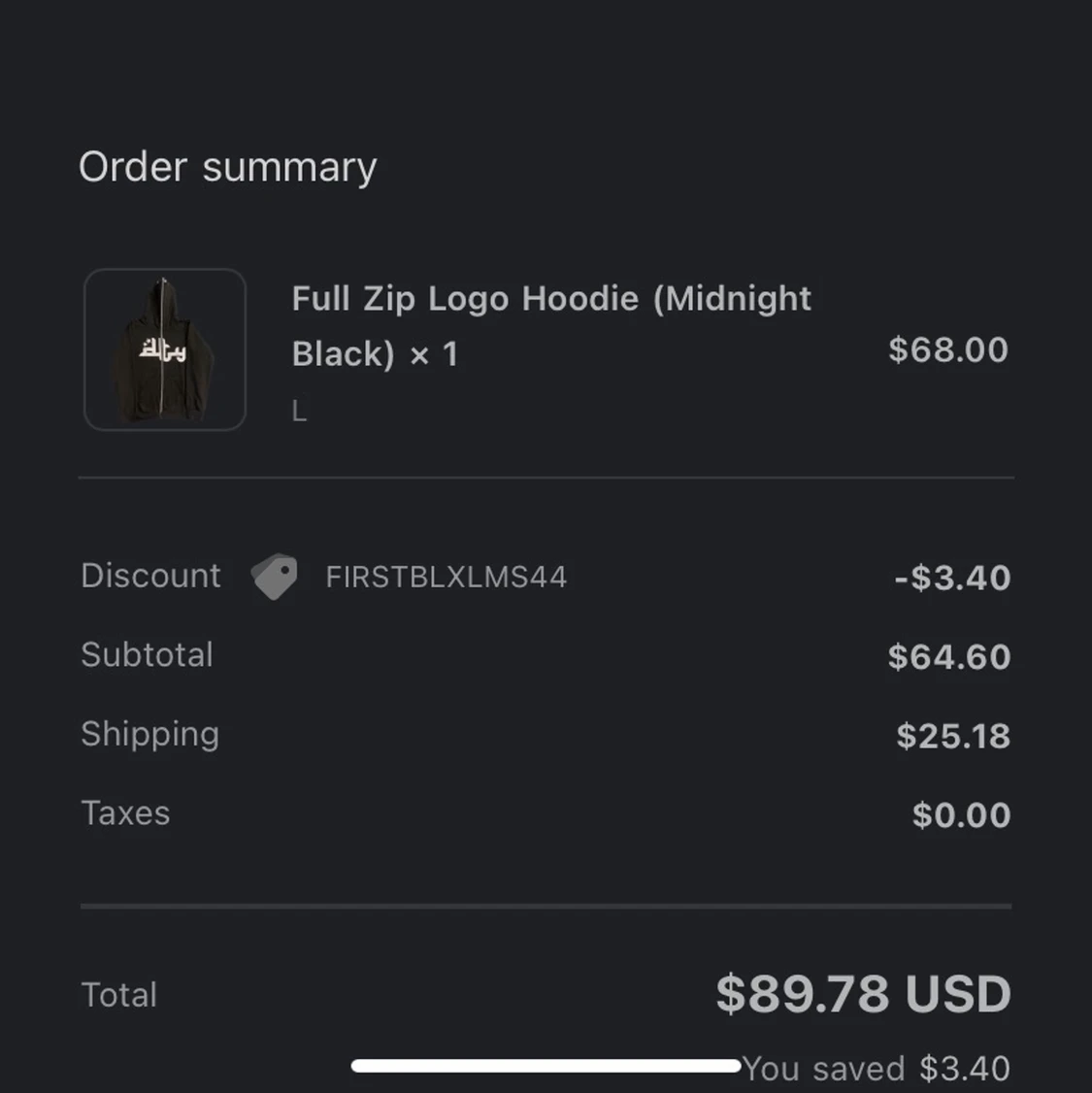Click the $0.00 taxes amount
This screenshot has height=1093, width=1092.
[961, 815]
